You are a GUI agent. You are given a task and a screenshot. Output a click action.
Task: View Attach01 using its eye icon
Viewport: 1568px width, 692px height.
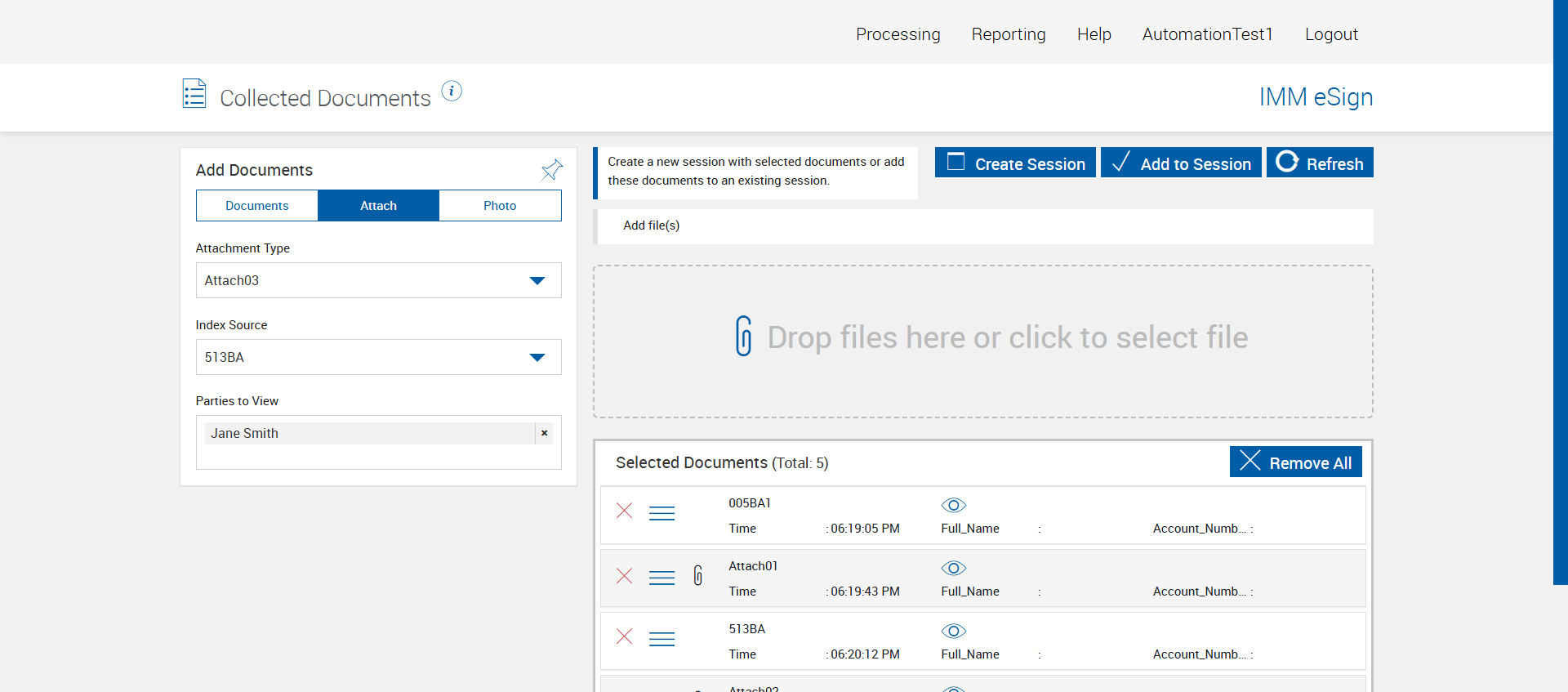pyautogui.click(x=953, y=568)
